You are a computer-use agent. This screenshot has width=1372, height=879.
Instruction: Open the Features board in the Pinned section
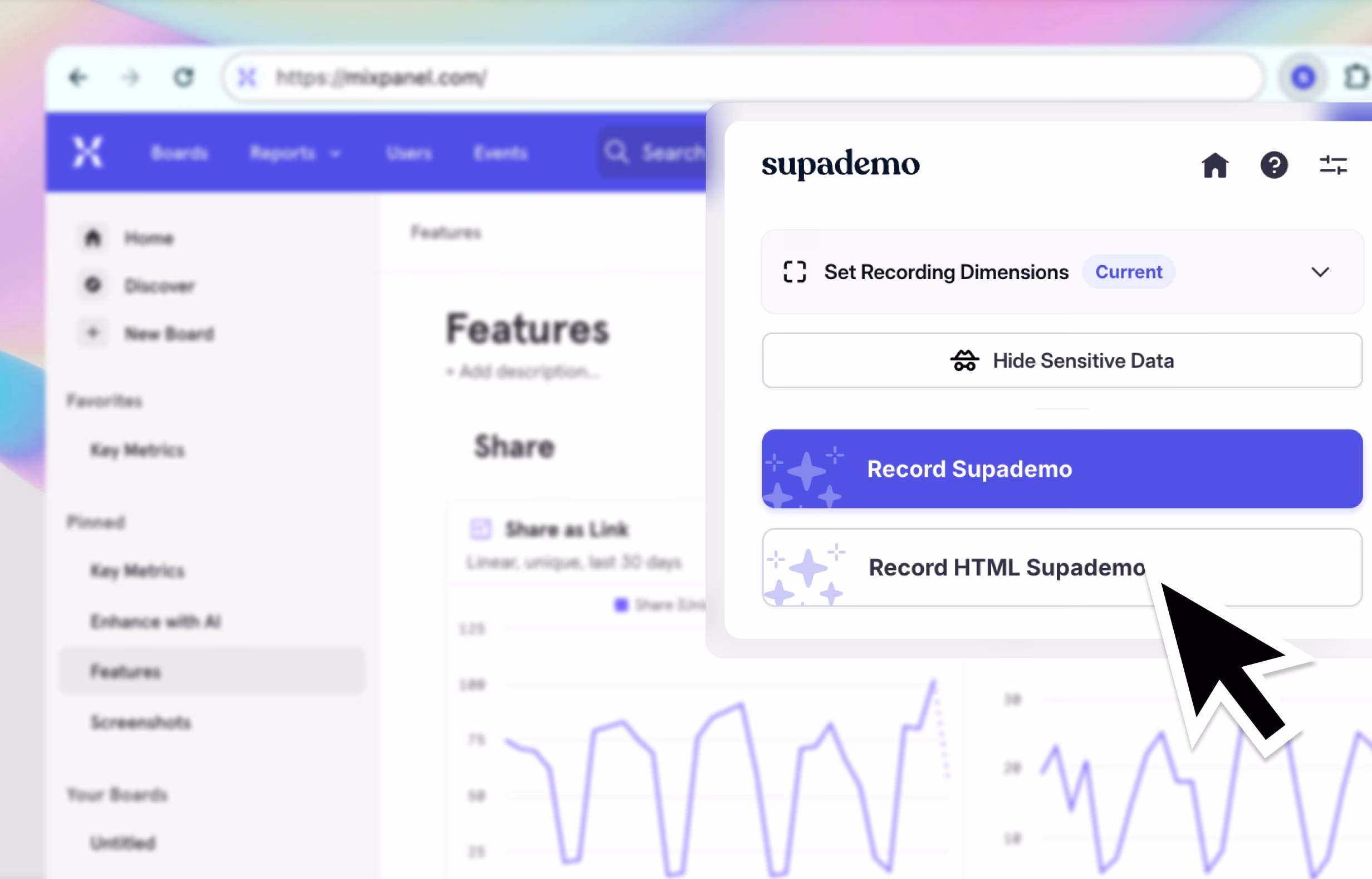(125, 671)
